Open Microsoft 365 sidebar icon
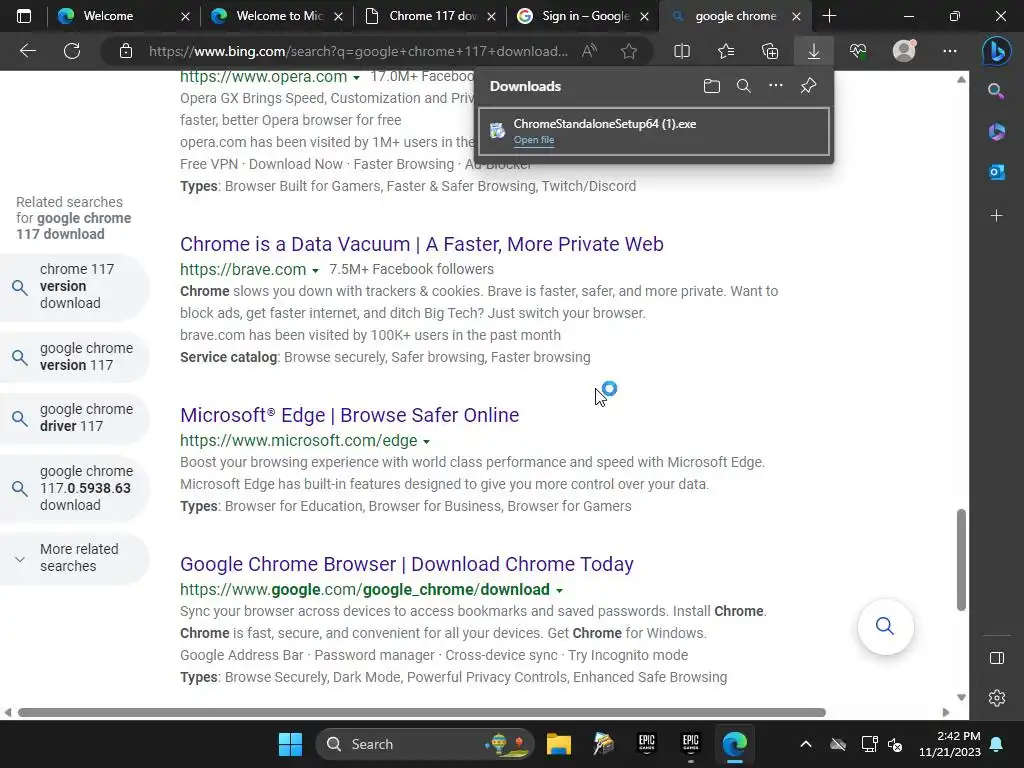This screenshot has width=1024, height=768. coord(996,132)
